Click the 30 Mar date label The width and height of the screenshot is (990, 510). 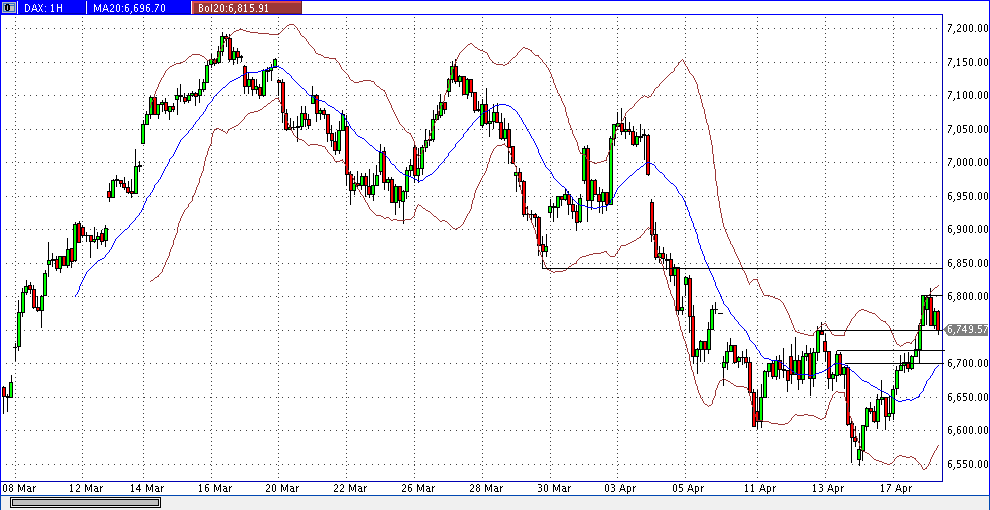[553, 488]
